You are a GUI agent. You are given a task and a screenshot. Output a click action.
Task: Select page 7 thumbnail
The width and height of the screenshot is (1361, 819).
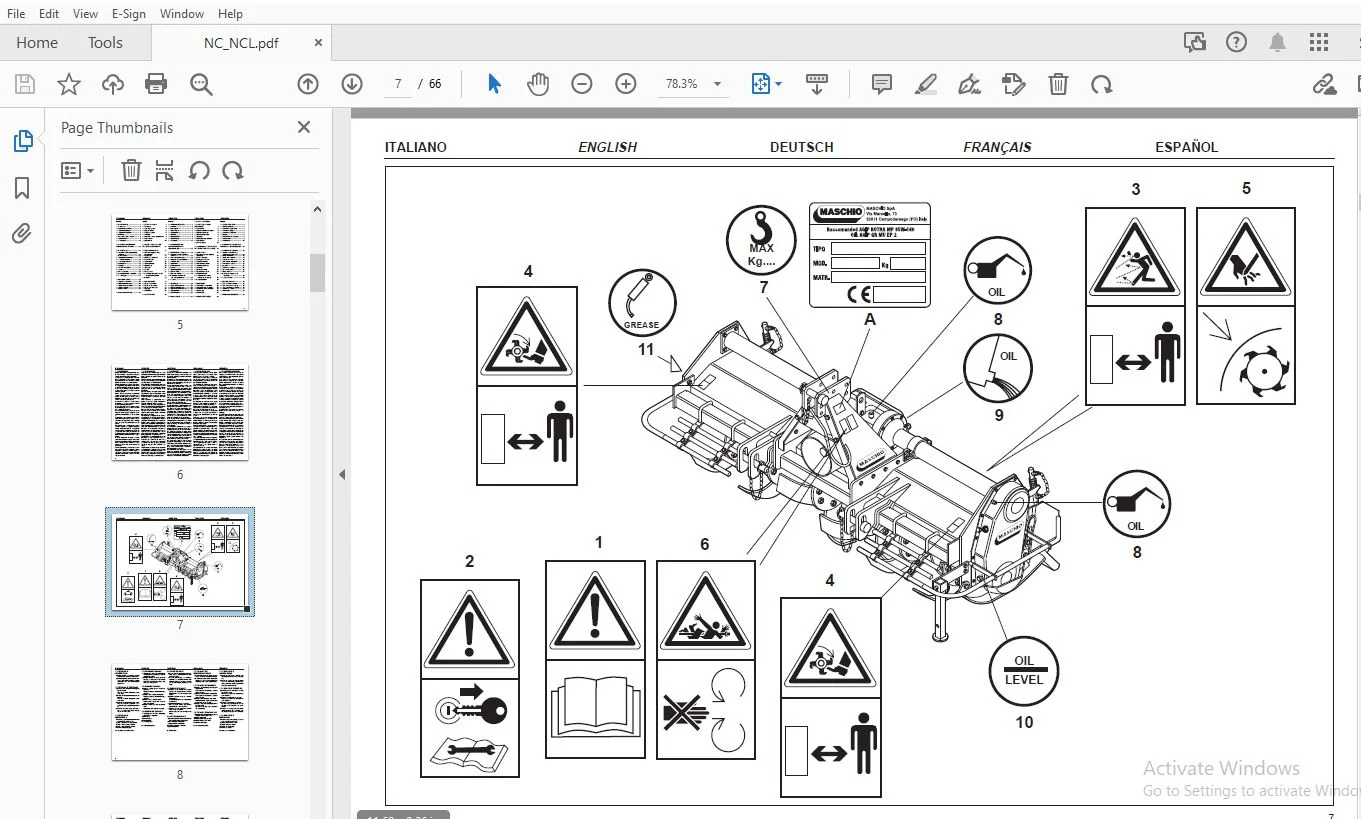pos(180,561)
